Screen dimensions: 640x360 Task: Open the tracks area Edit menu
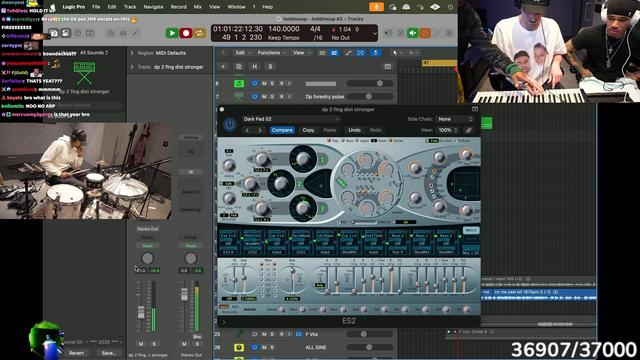tap(242, 53)
